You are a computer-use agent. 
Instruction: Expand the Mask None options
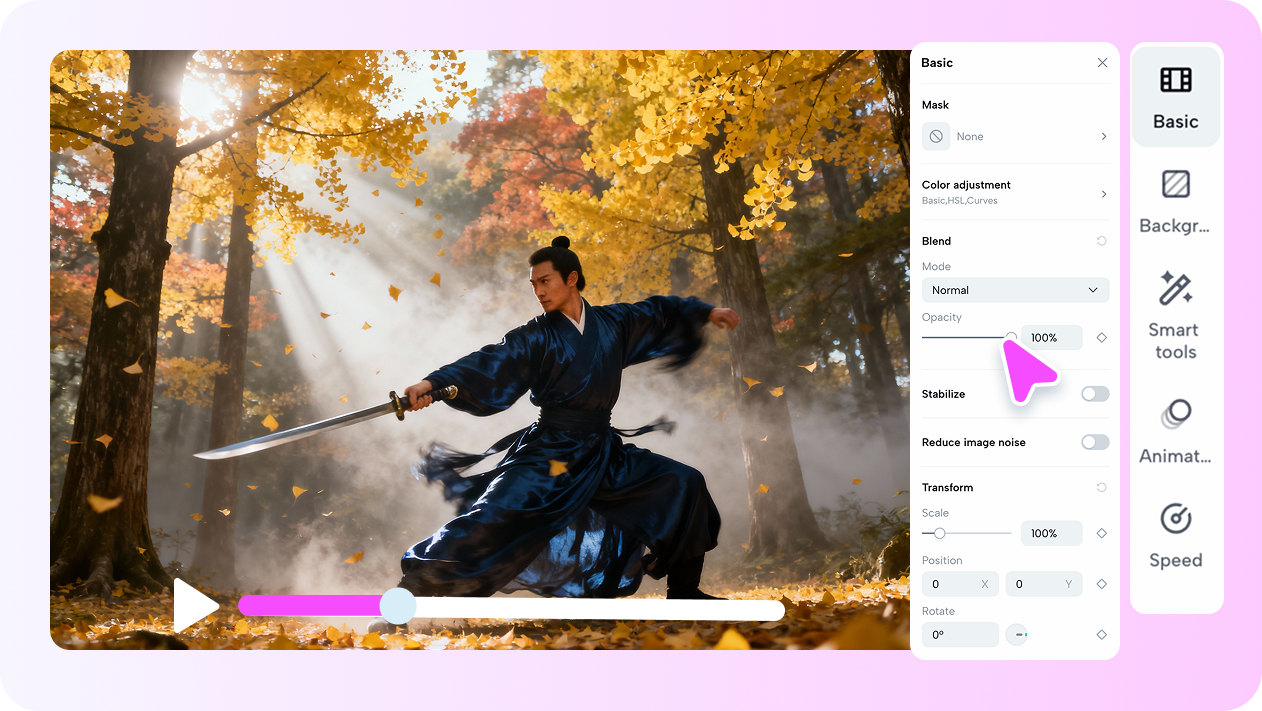[1104, 136]
